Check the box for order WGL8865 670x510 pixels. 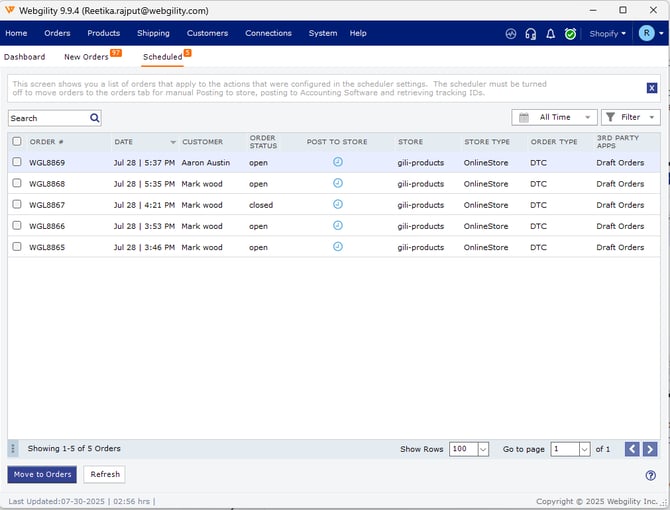pyautogui.click(x=17, y=247)
